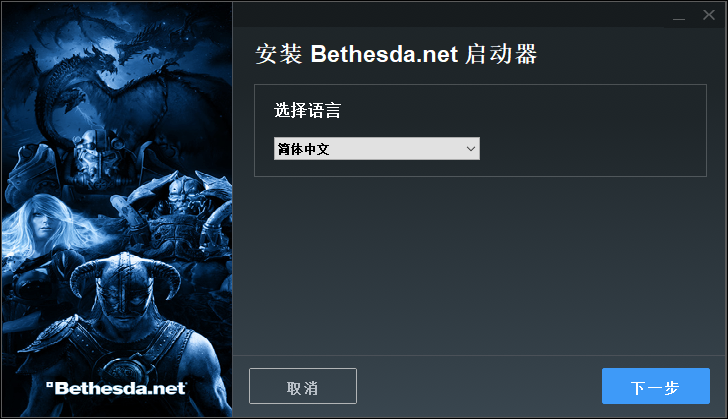Minimize the installer window
The image size is (728, 419).
(x=679, y=16)
